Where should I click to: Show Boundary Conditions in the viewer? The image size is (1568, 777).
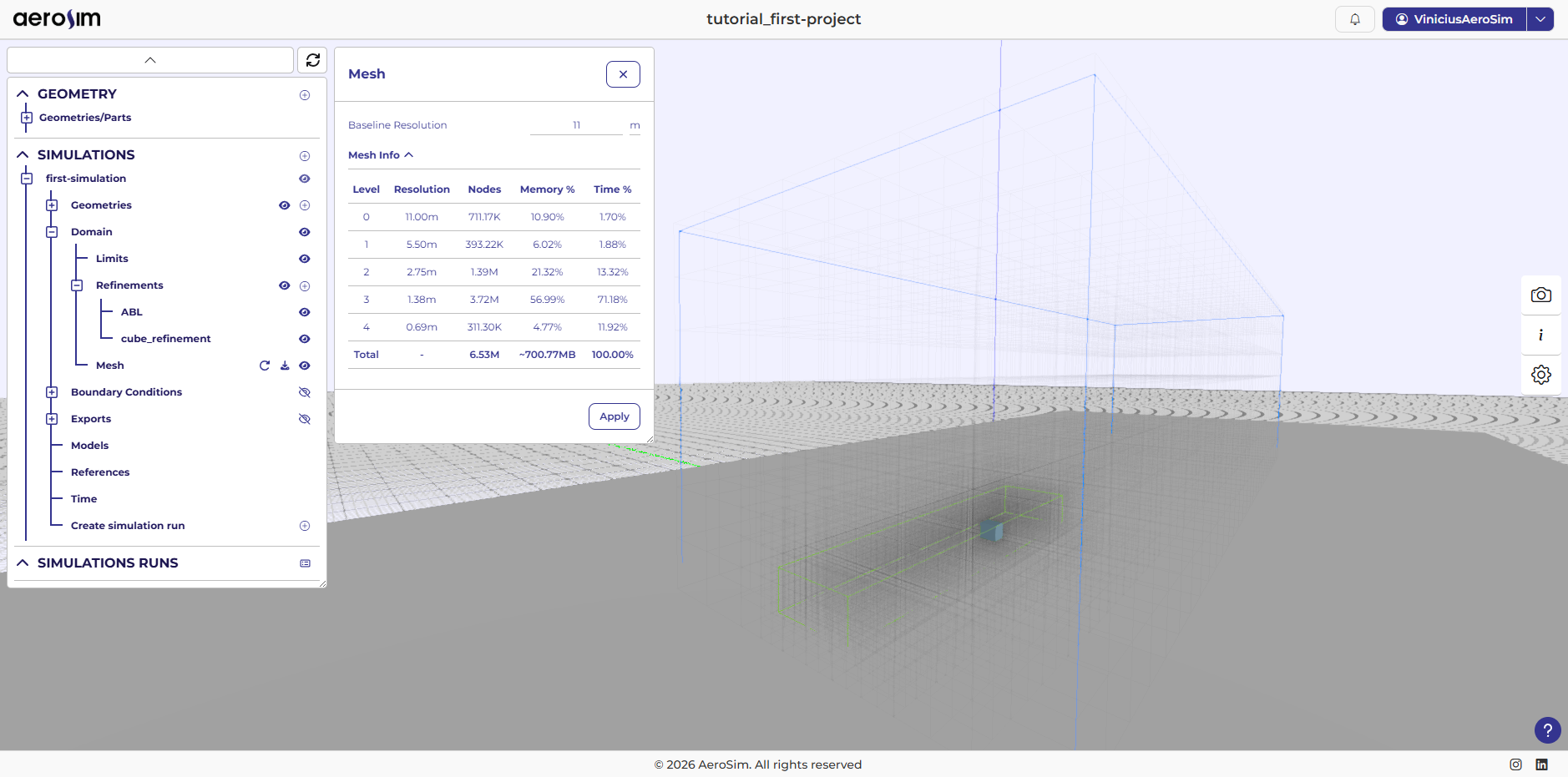point(305,392)
